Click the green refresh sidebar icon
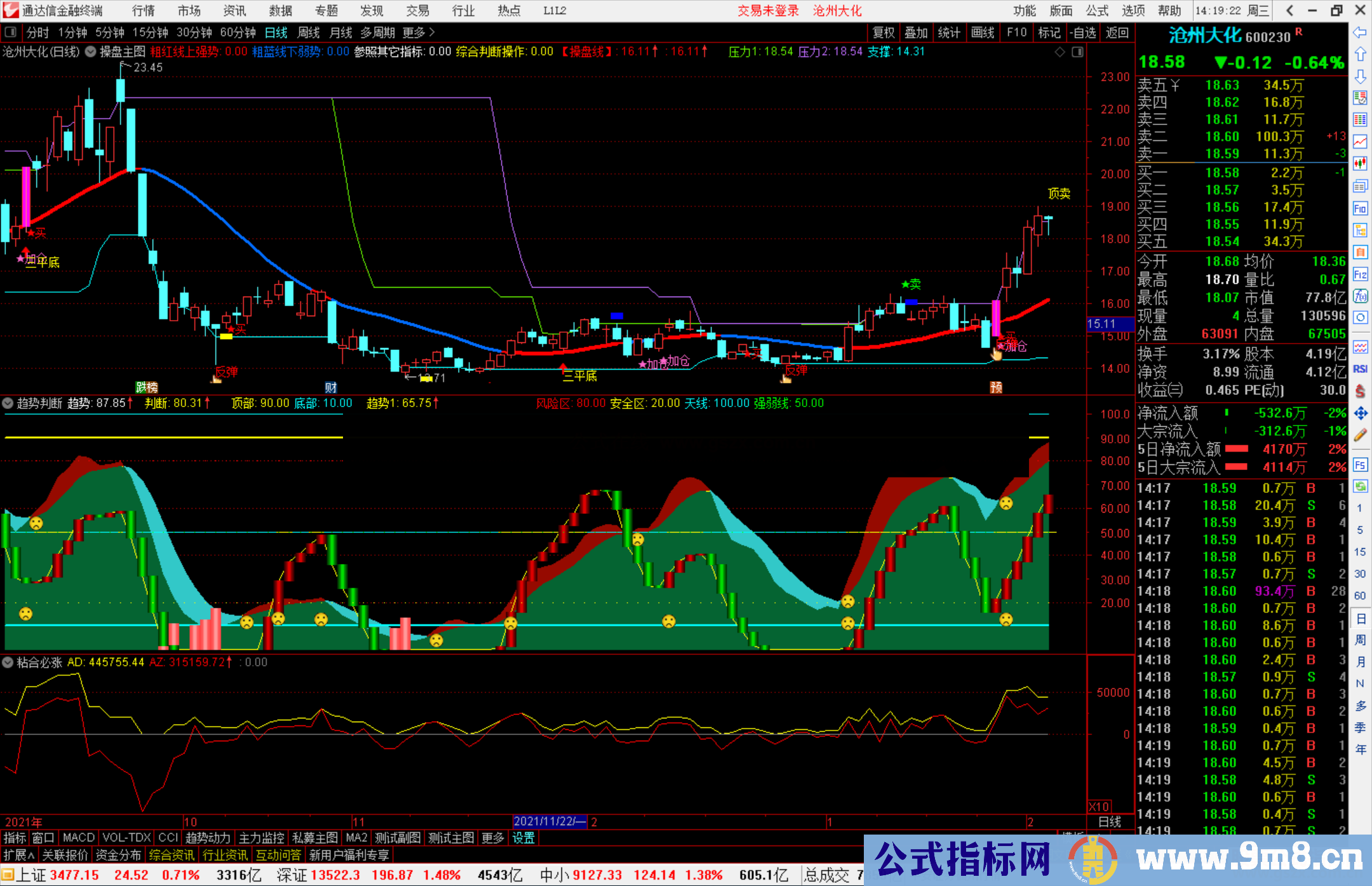 (x=1360, y=487)
